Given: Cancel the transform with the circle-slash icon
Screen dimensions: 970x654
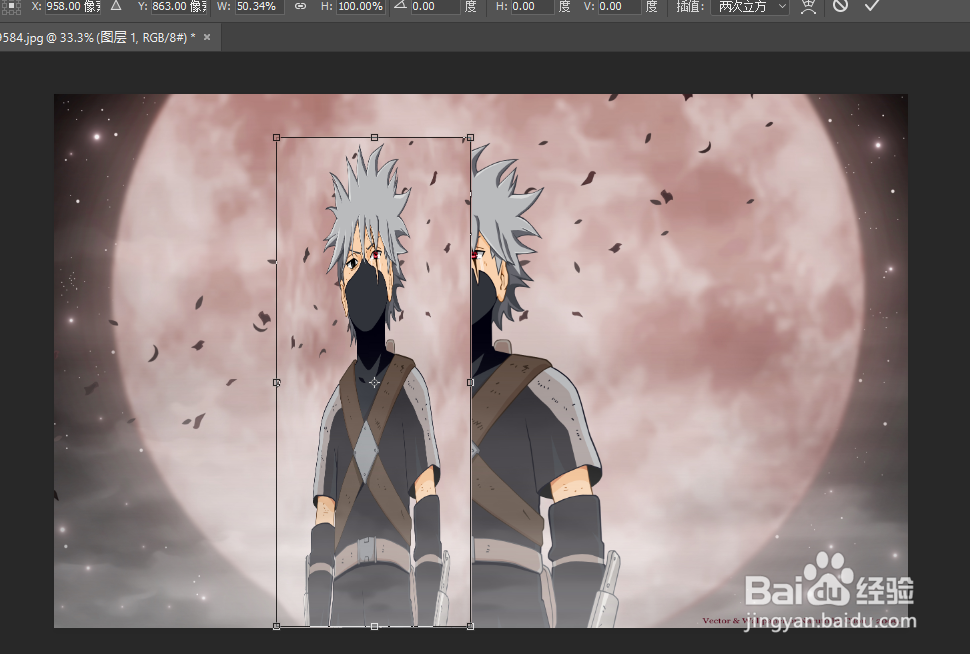Looking at the screenshot, I should click(840, 6).
